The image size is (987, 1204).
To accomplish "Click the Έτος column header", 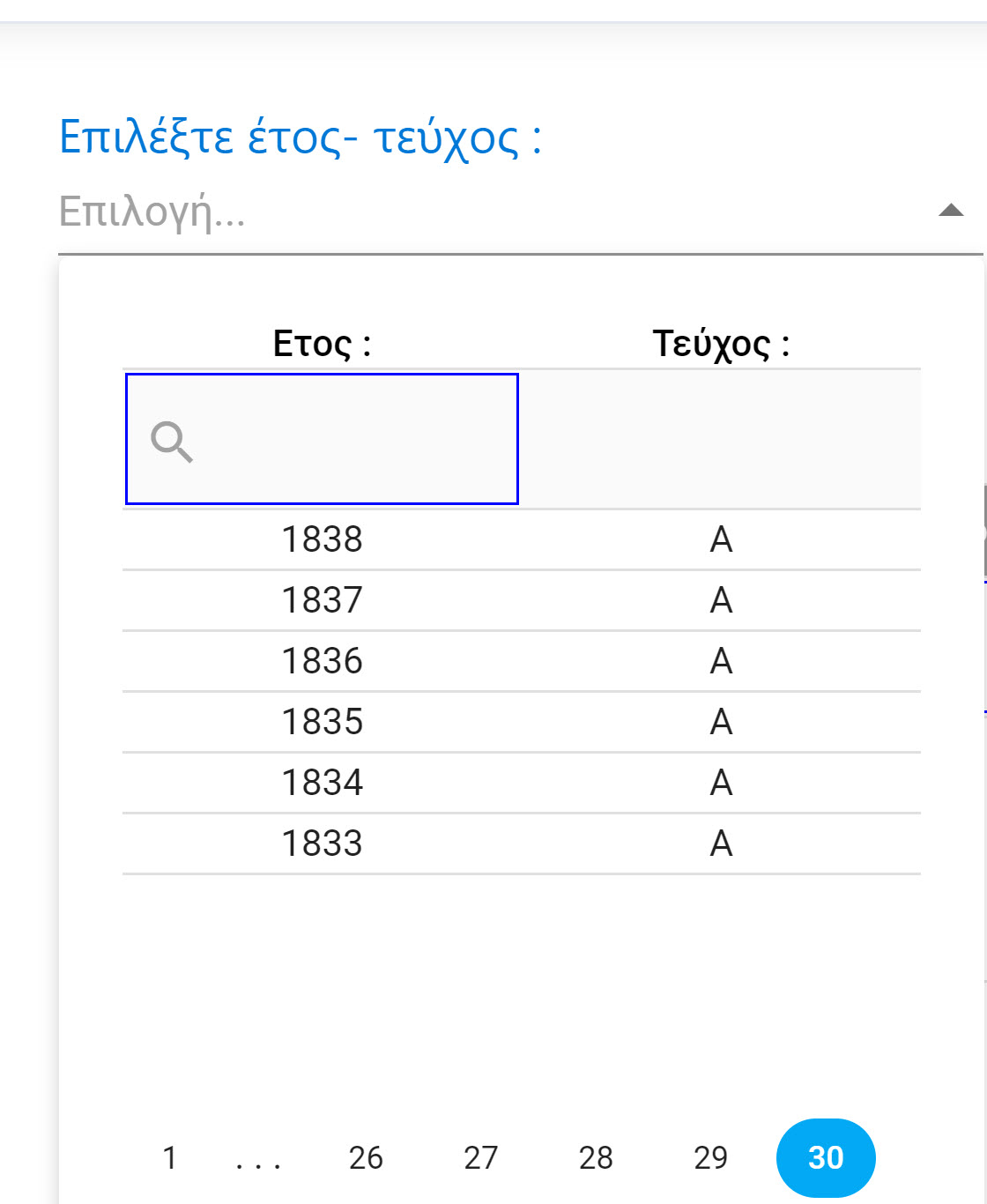I will [322, 343].
